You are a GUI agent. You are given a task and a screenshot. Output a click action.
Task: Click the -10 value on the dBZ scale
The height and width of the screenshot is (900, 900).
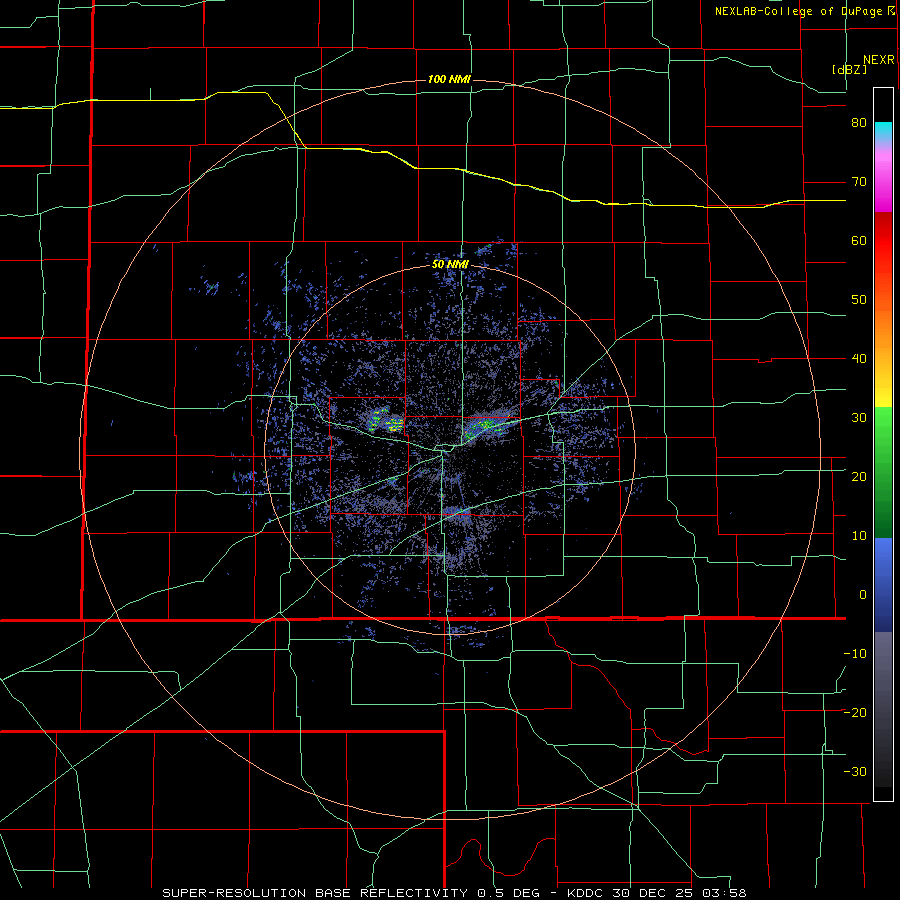pos(855,653)
